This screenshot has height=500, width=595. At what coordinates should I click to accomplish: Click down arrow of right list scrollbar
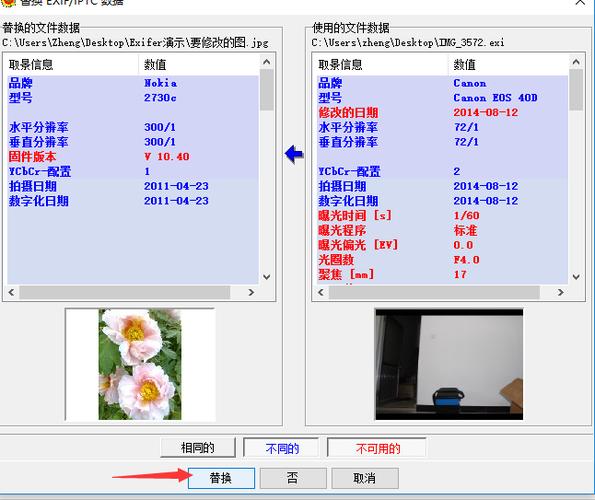tap(576, 277)
